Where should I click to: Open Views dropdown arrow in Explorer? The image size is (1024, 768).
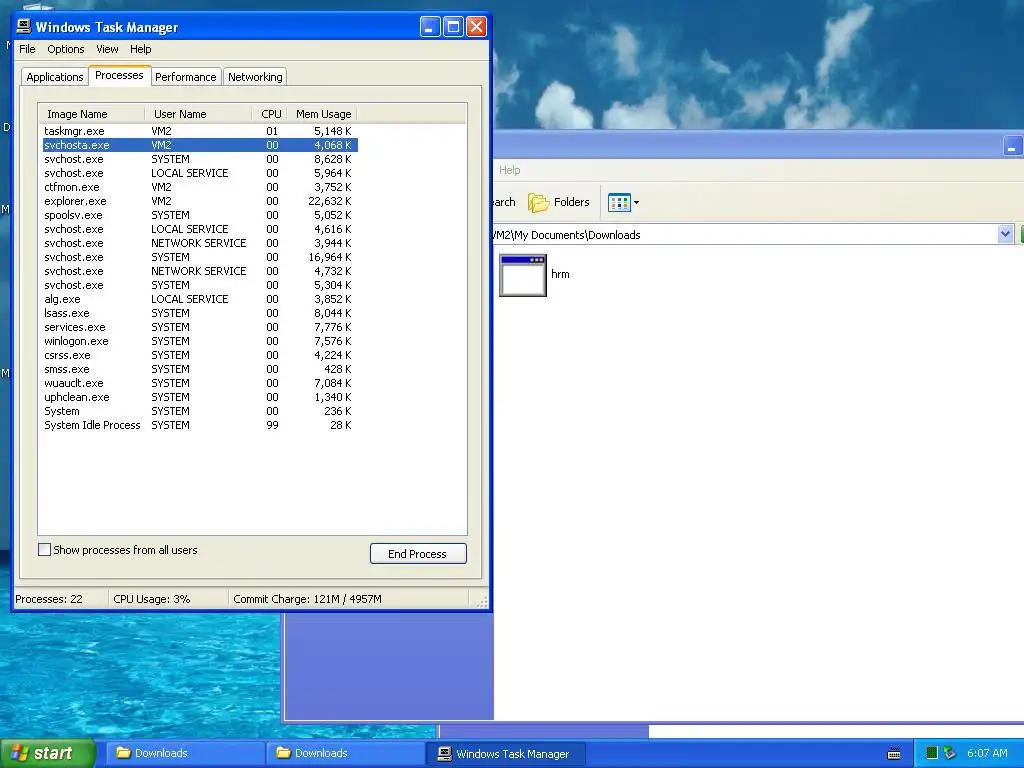(637, 202)
